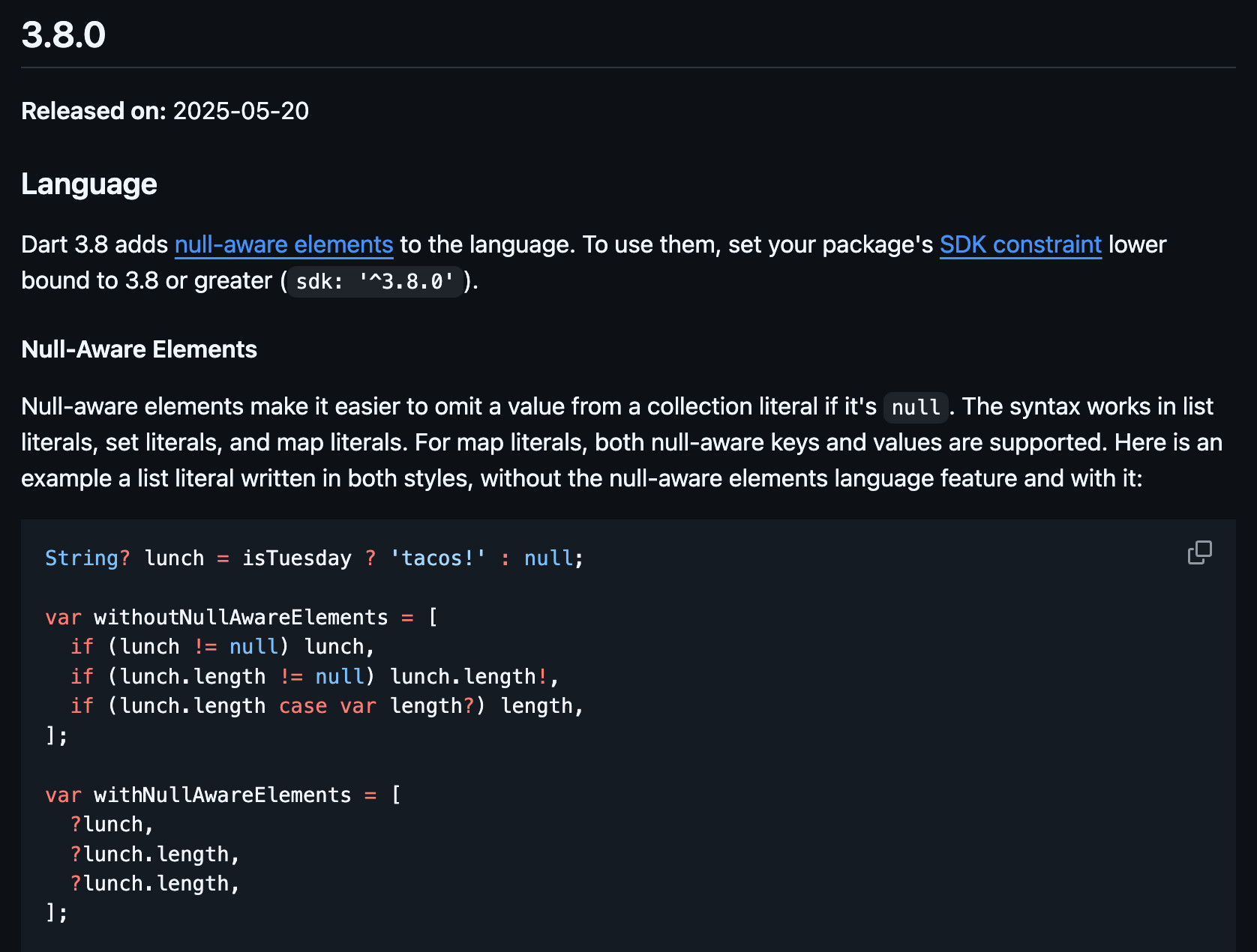Follow the SDK constraint link

click(1020, 244)
